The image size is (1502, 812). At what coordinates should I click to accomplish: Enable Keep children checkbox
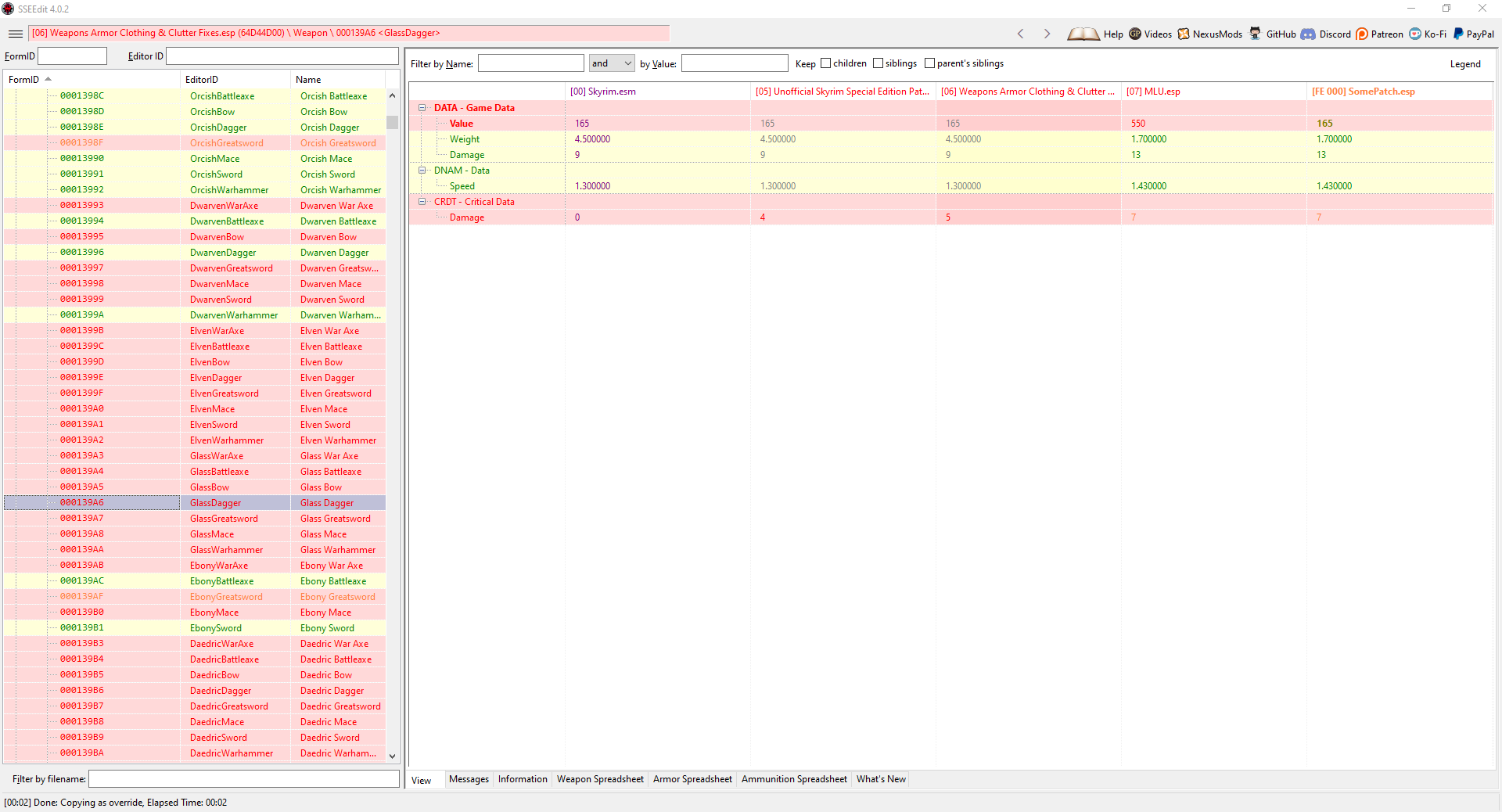tap(825, 63)
